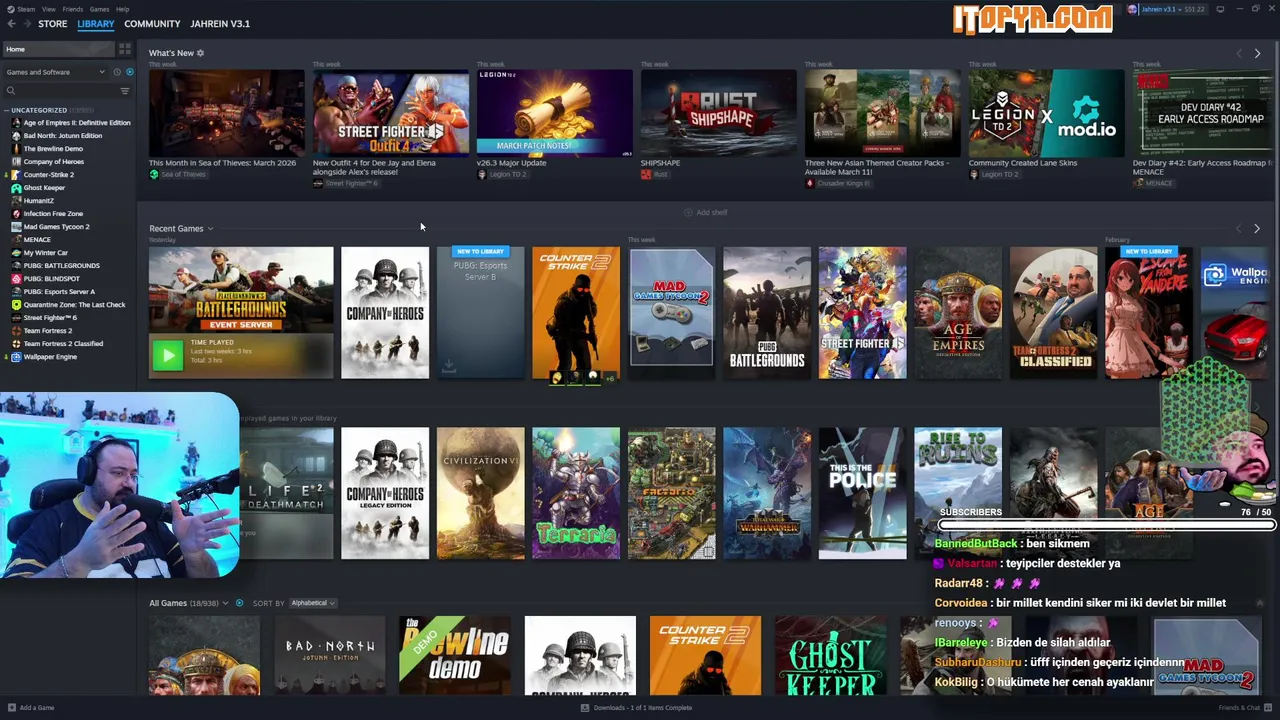
Task: Open the Help menu
Action: point(122,9)
